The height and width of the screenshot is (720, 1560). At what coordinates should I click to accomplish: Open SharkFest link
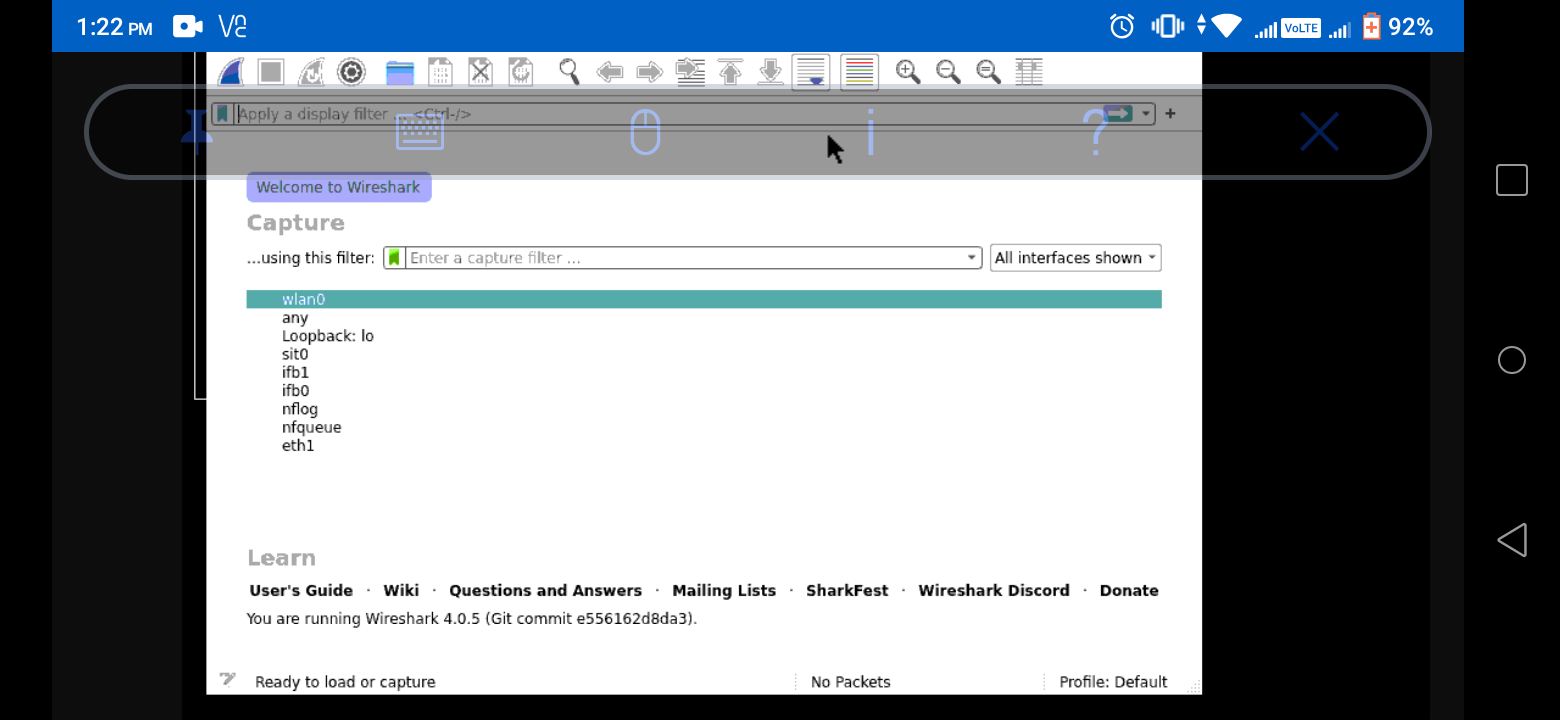point(847,591)
